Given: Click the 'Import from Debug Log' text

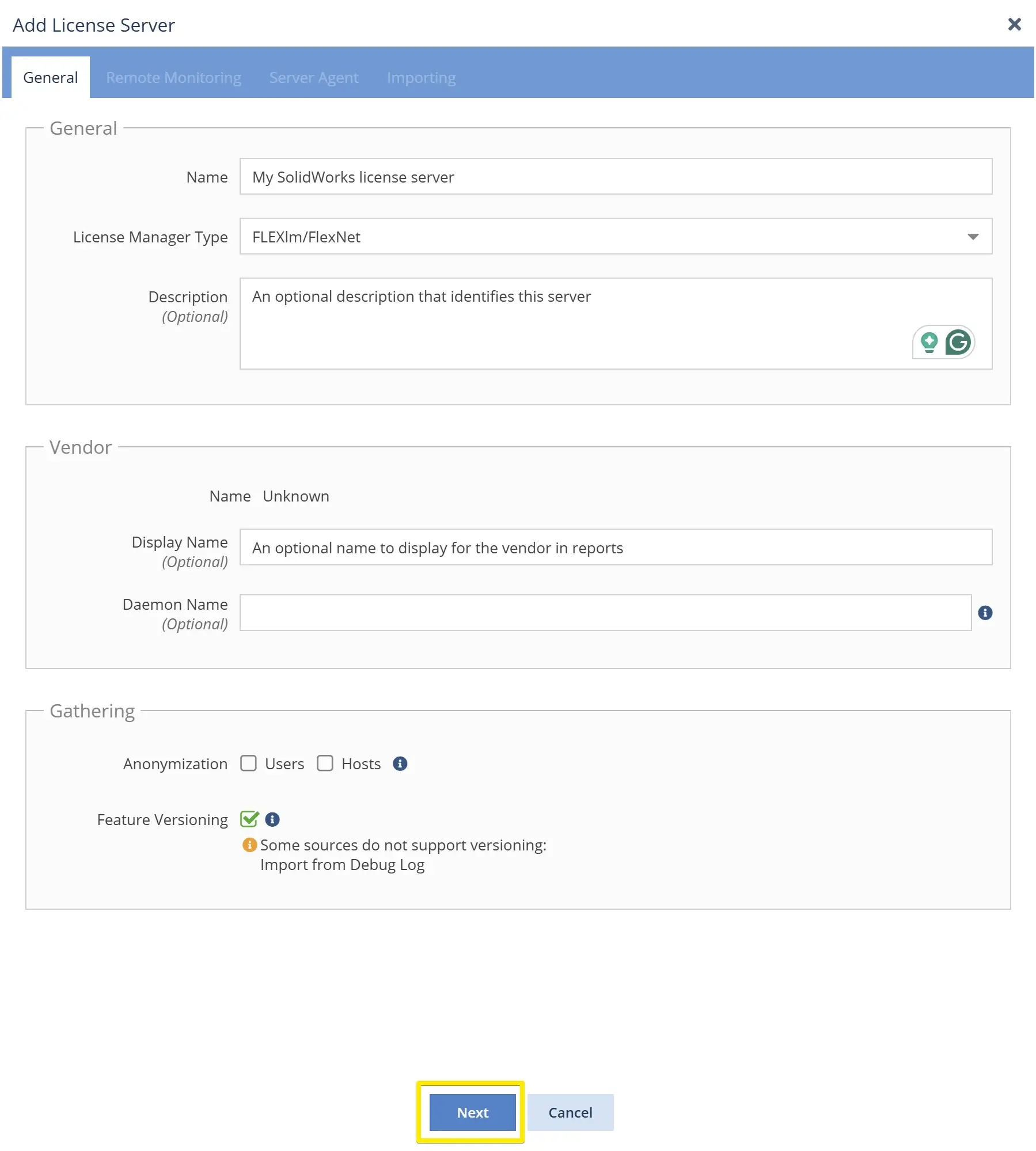Looking at the screenshot, I should click(342, 865).
